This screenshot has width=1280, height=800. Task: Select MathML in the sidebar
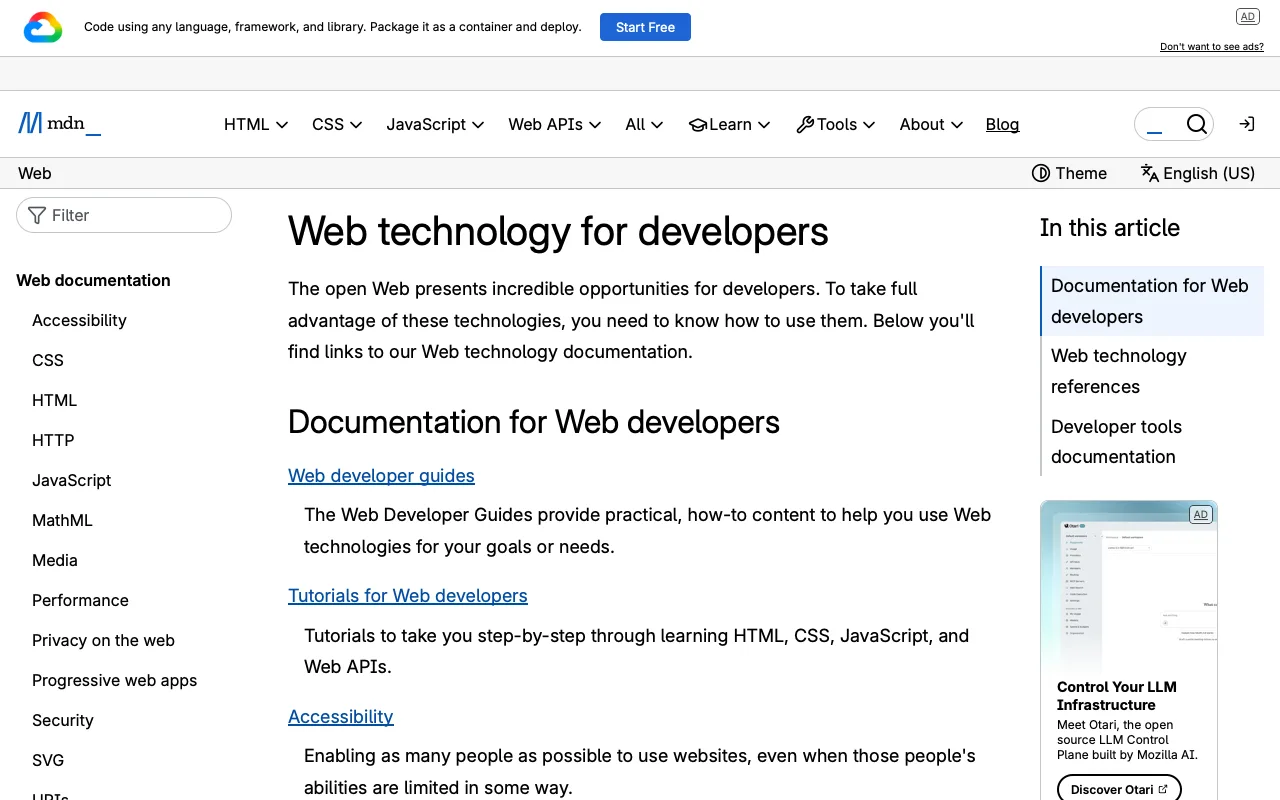click(x=62, y=520)
